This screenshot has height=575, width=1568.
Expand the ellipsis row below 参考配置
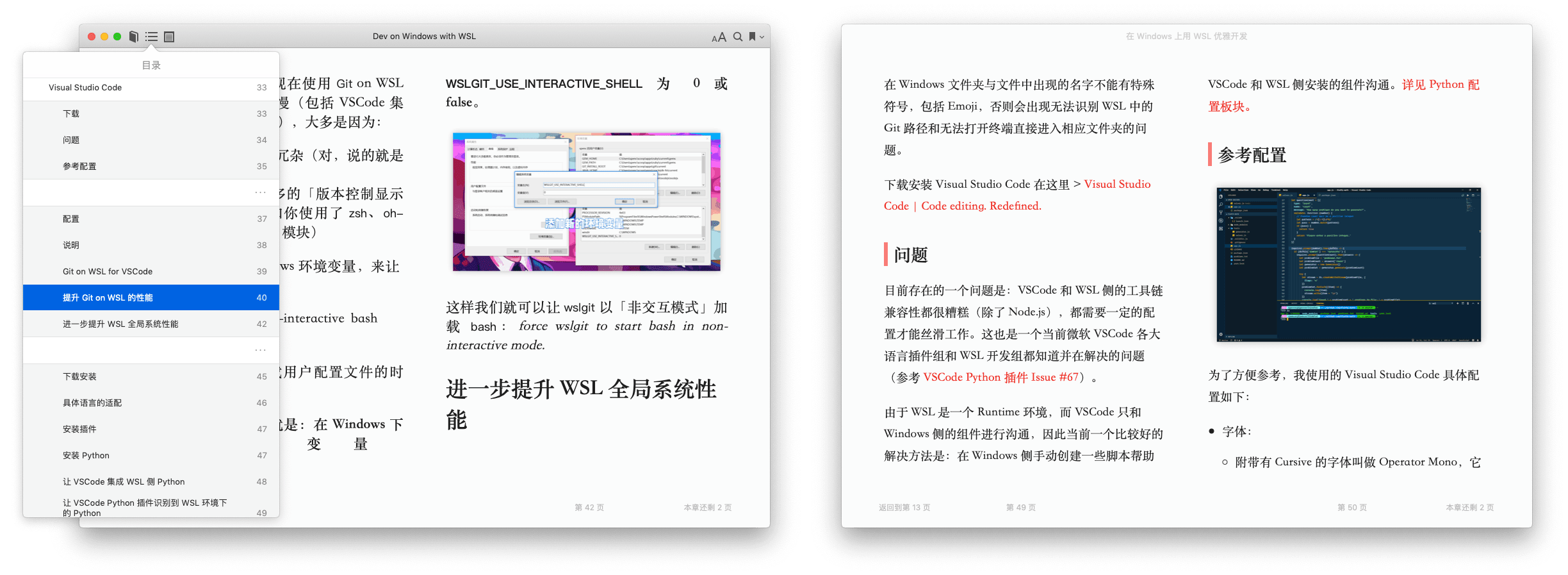pyautogui.click(x=151, y=193)
